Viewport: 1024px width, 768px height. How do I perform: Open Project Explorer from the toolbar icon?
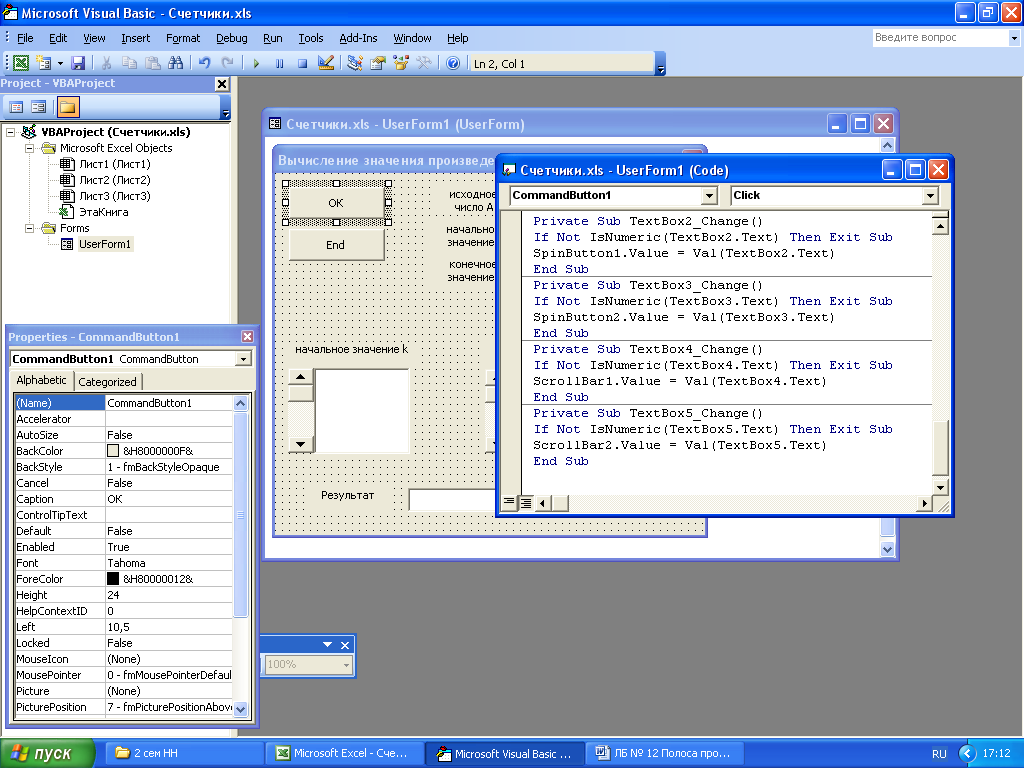[x=355, y=63]
